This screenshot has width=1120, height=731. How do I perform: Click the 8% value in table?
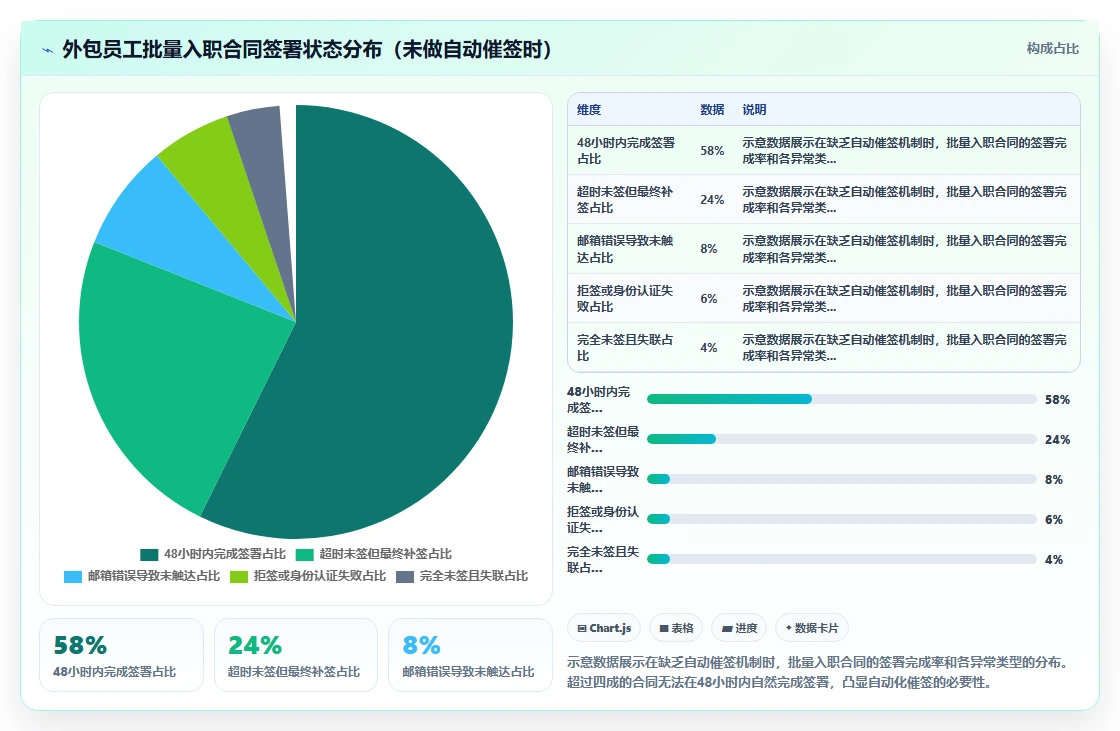709,249
